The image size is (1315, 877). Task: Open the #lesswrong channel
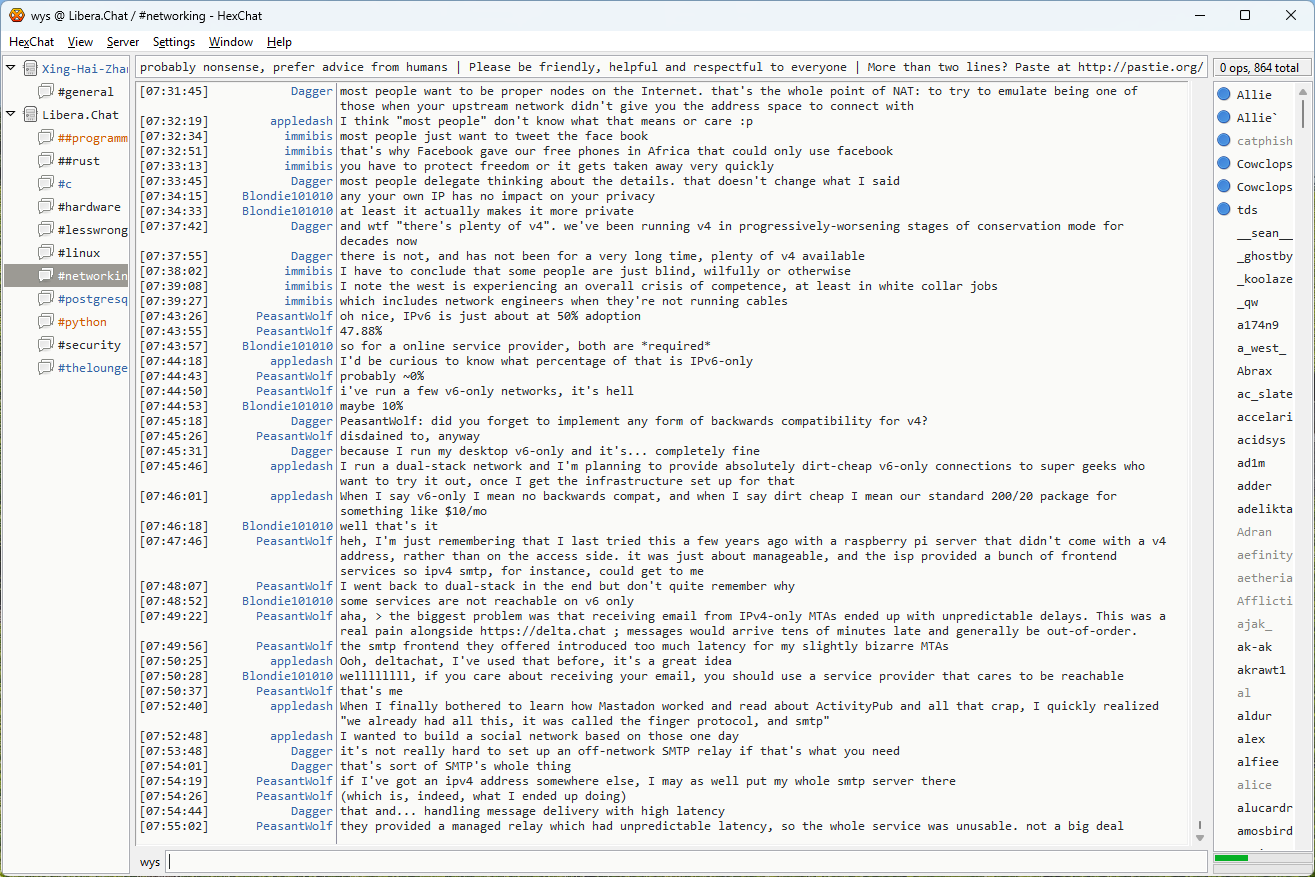[92, 229]
